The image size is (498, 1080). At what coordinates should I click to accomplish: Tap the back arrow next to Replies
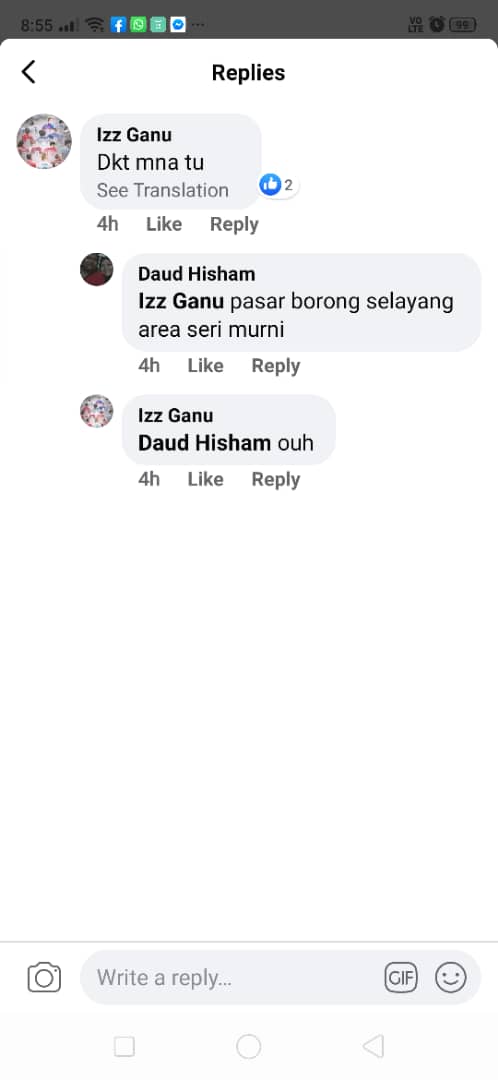click(28, 72)
